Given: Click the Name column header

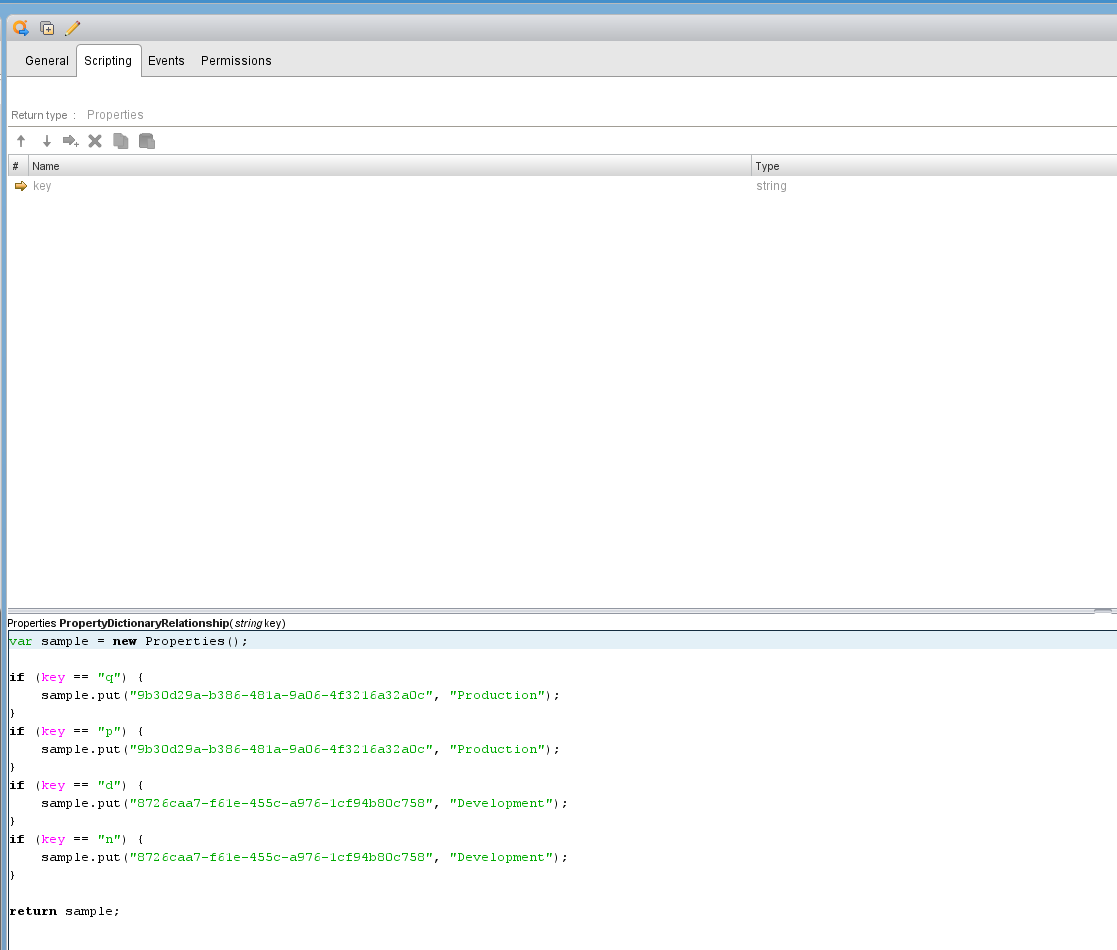Looking at the screenshot, I should 46,166.
